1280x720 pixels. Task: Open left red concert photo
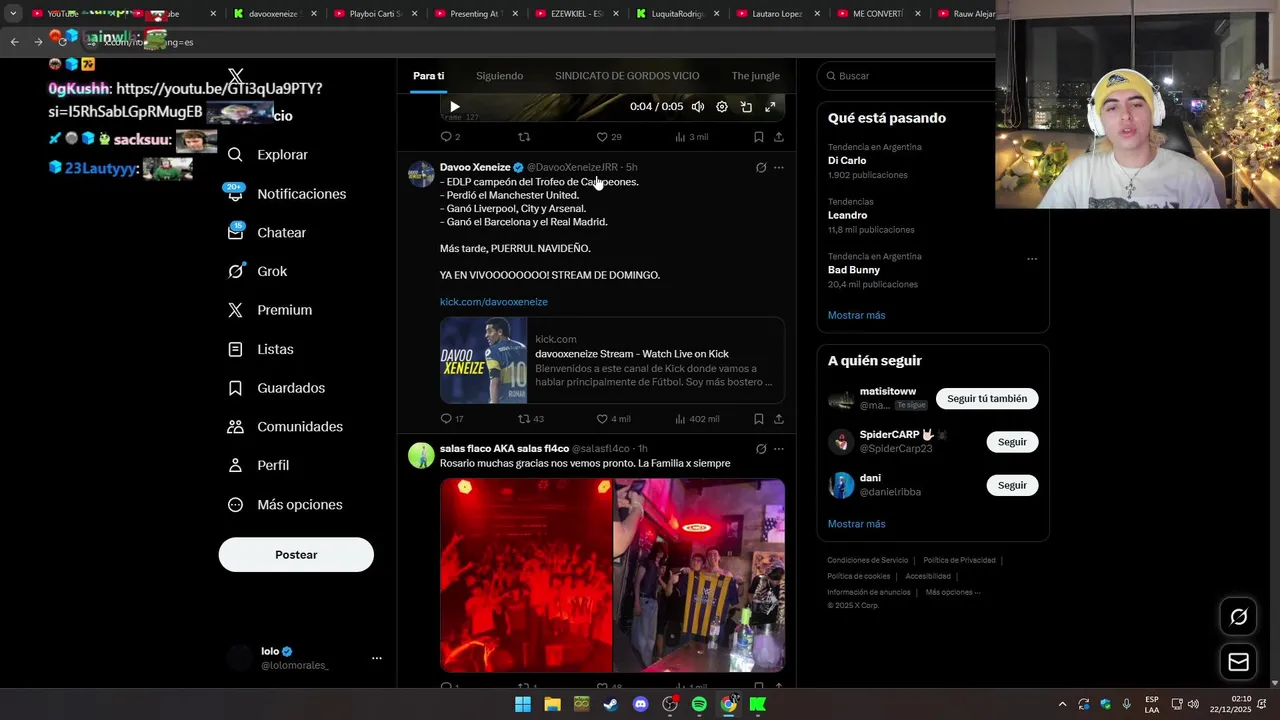coord(526,575)
